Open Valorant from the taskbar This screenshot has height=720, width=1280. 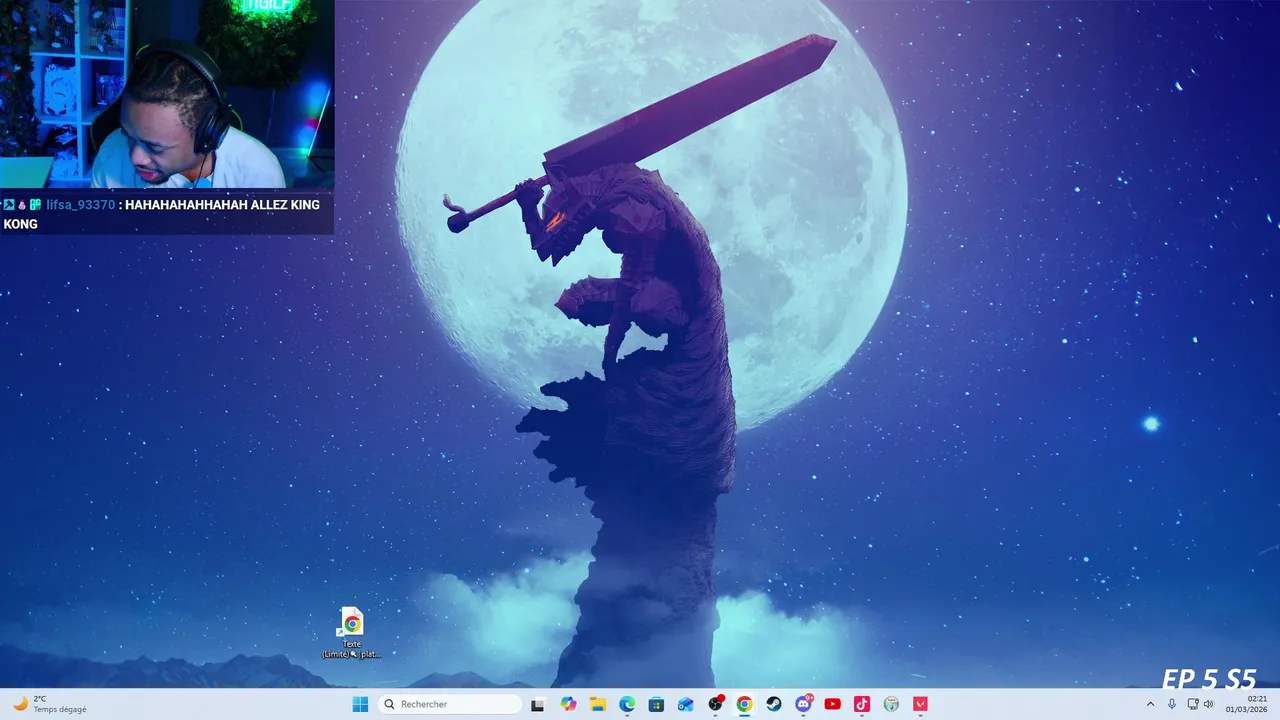pos(920,704)
